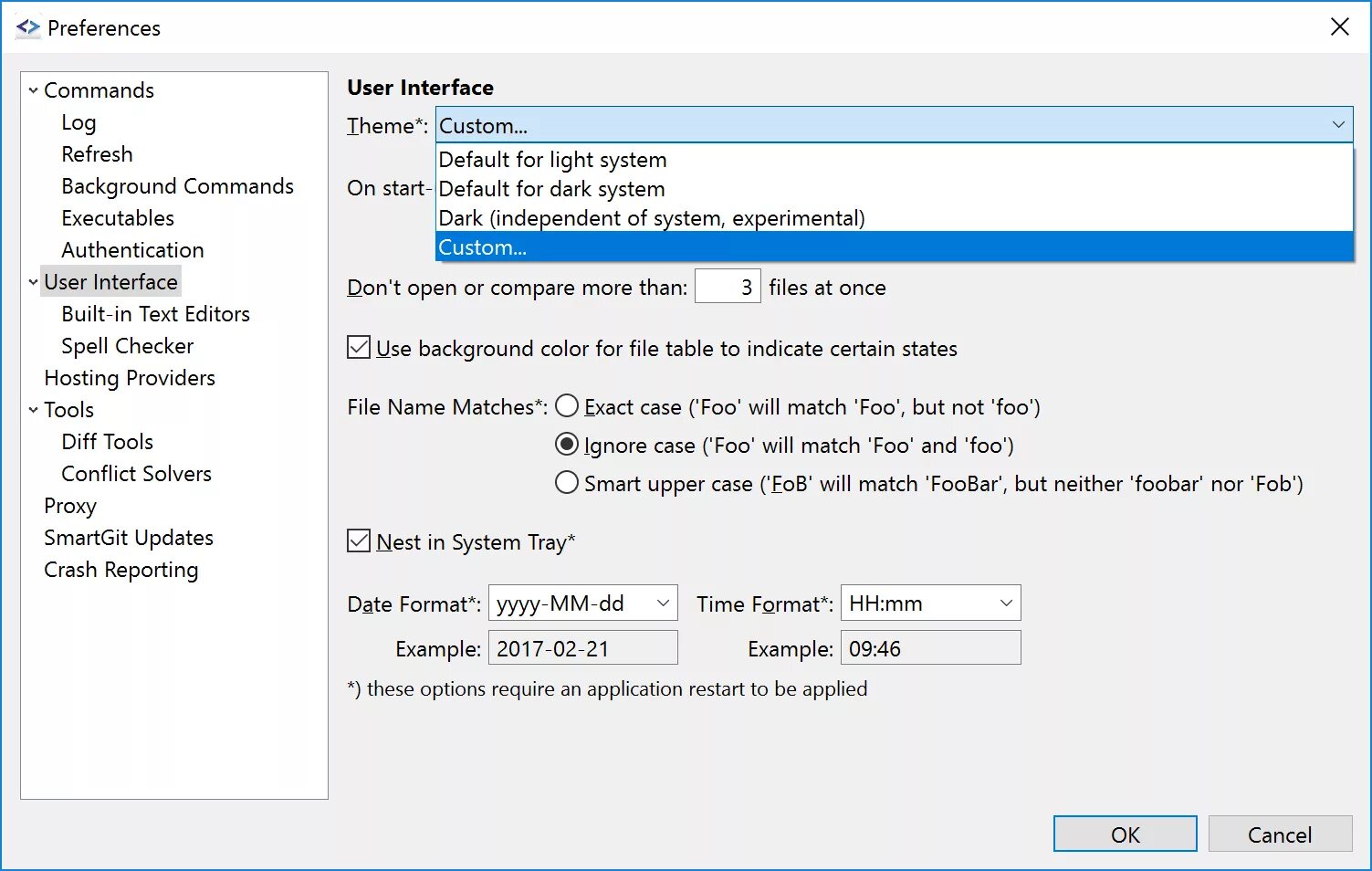The image size is (1372, 871).
Task: Collapse the Tools tree node
Action: pyautogui.click(x=33, y=410)
